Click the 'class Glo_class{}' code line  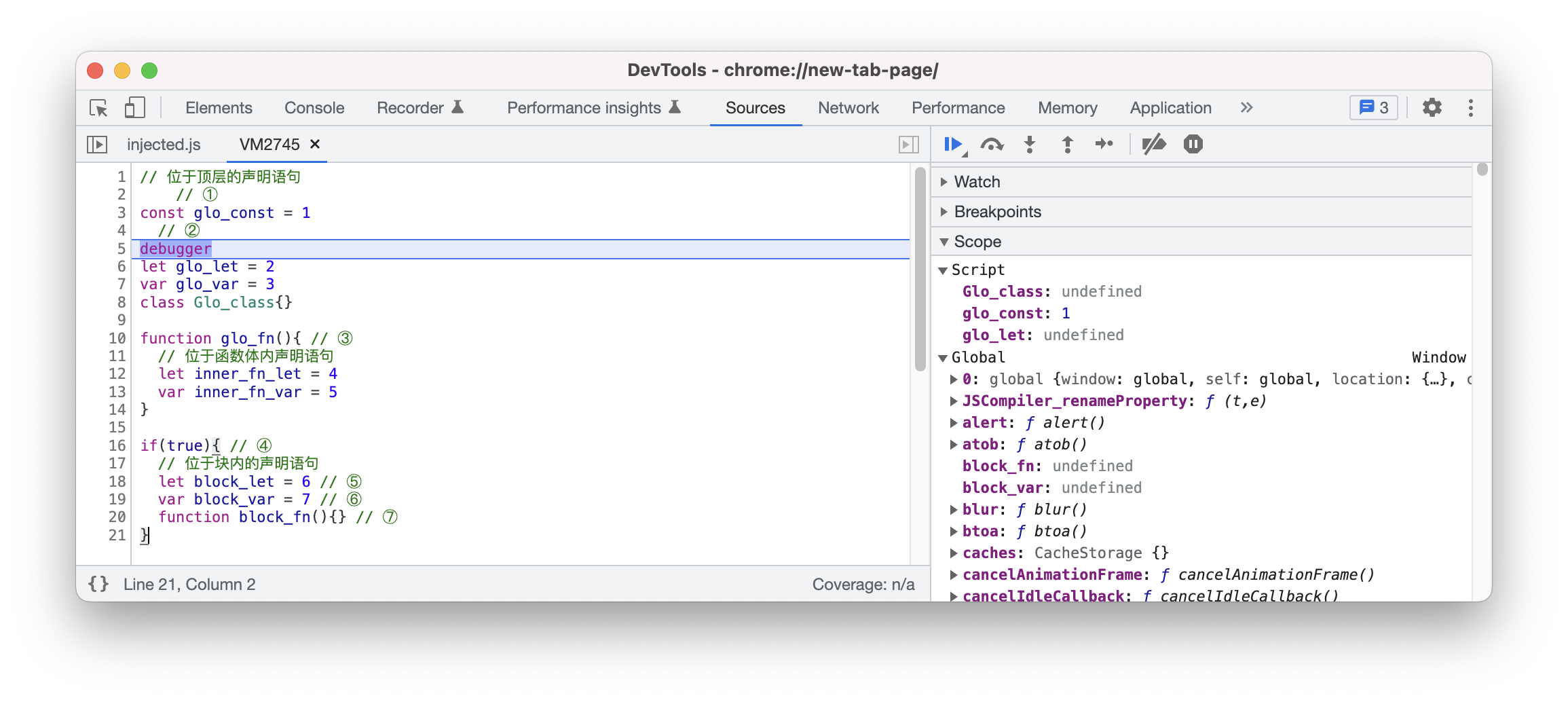216,303
